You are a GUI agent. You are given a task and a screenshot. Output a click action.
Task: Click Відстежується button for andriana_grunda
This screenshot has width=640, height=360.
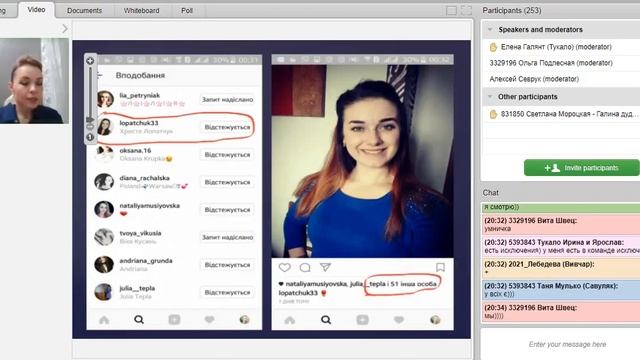coord(227,264)
